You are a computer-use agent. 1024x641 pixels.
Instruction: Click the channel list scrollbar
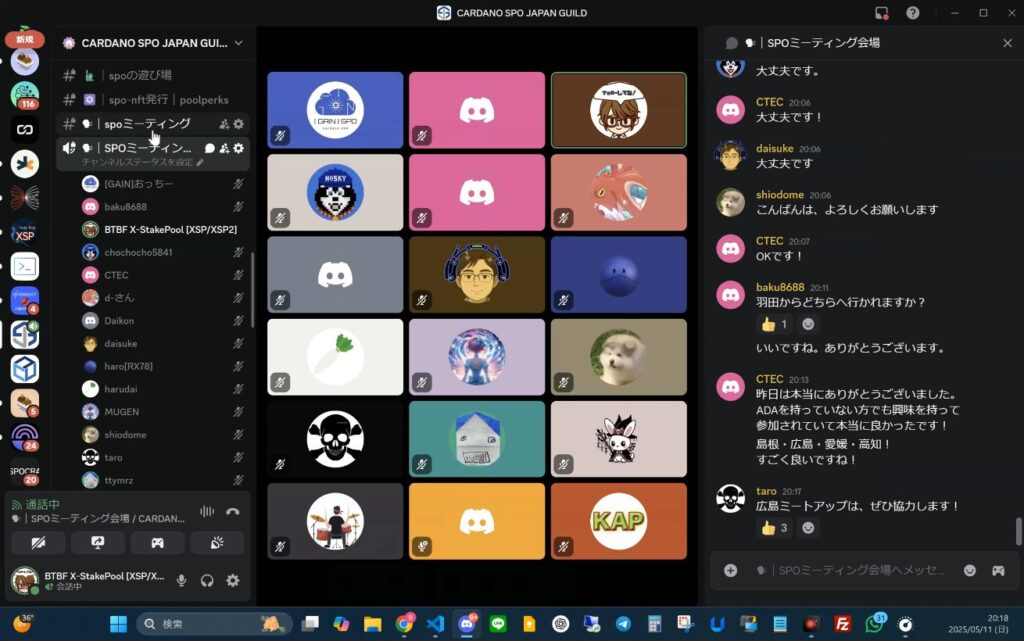(x=253, y=289)
